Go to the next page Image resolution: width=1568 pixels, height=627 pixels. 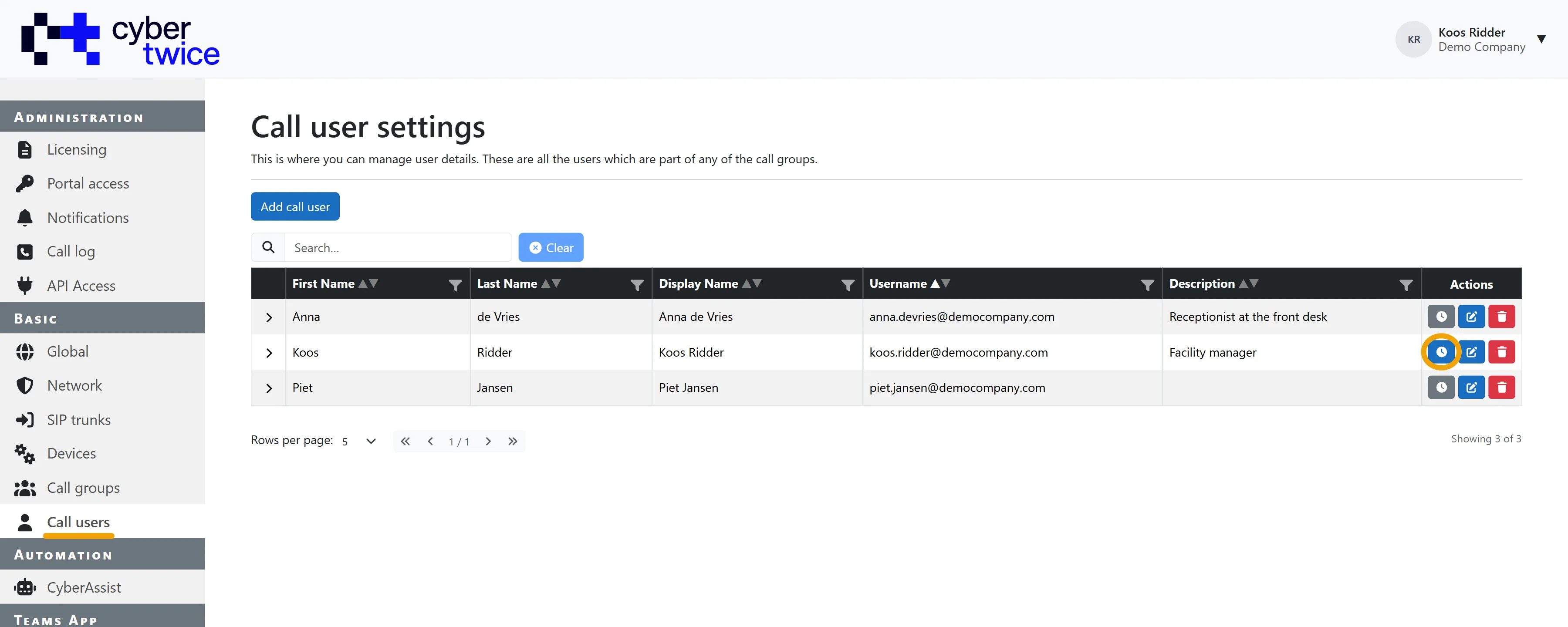click(x=487, y=442)
